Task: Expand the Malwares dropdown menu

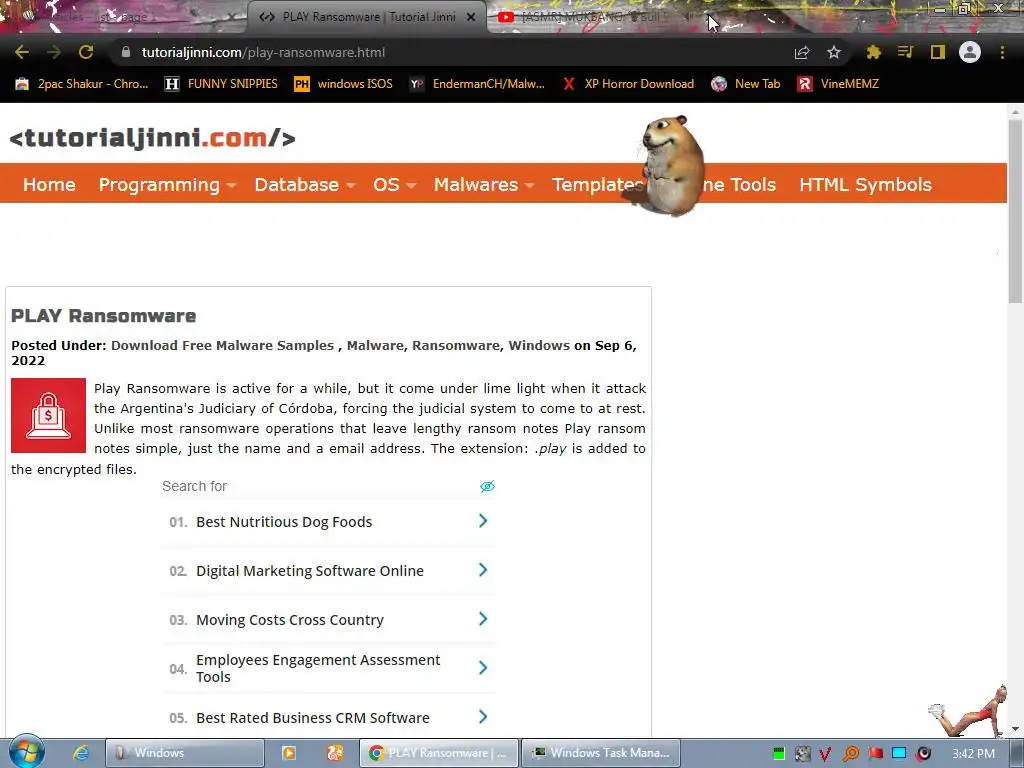Action: (x=484, y=184)
